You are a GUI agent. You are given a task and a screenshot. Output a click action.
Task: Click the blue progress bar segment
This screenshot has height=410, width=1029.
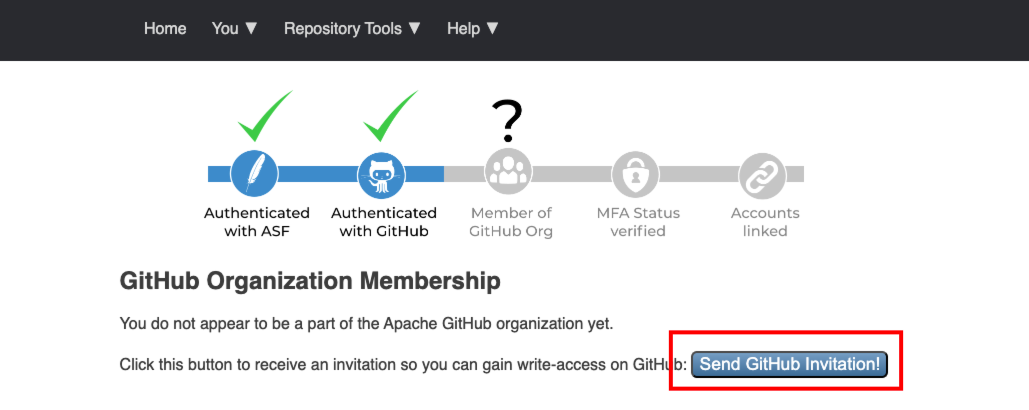(x=318, y=174)
